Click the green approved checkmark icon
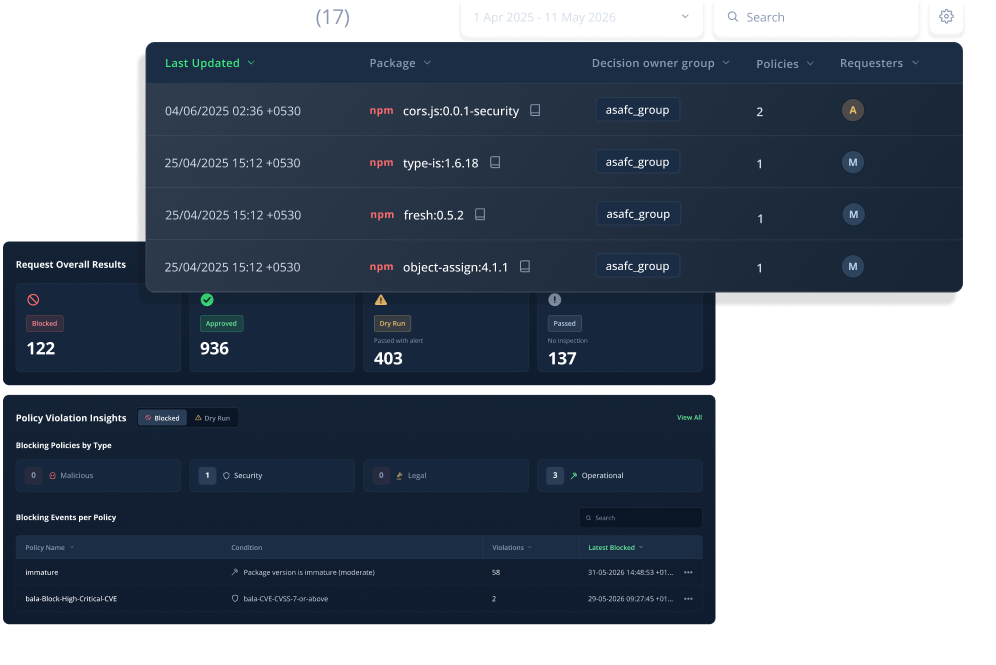This screenshot has height=665, width=996. click(x=207, y=299)
